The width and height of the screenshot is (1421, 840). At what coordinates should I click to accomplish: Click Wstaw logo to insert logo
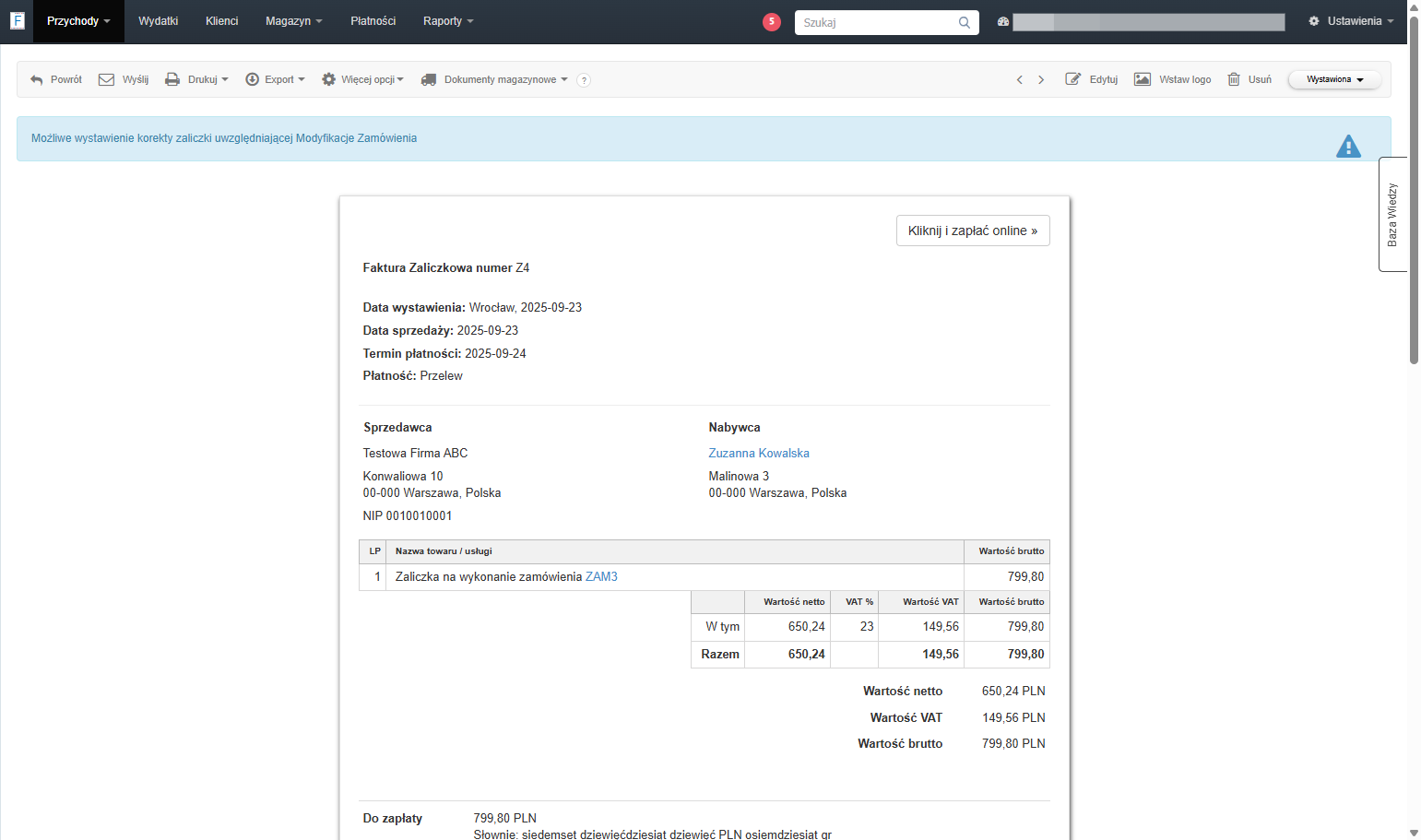pyautogui.click(x=1173, y=80)
